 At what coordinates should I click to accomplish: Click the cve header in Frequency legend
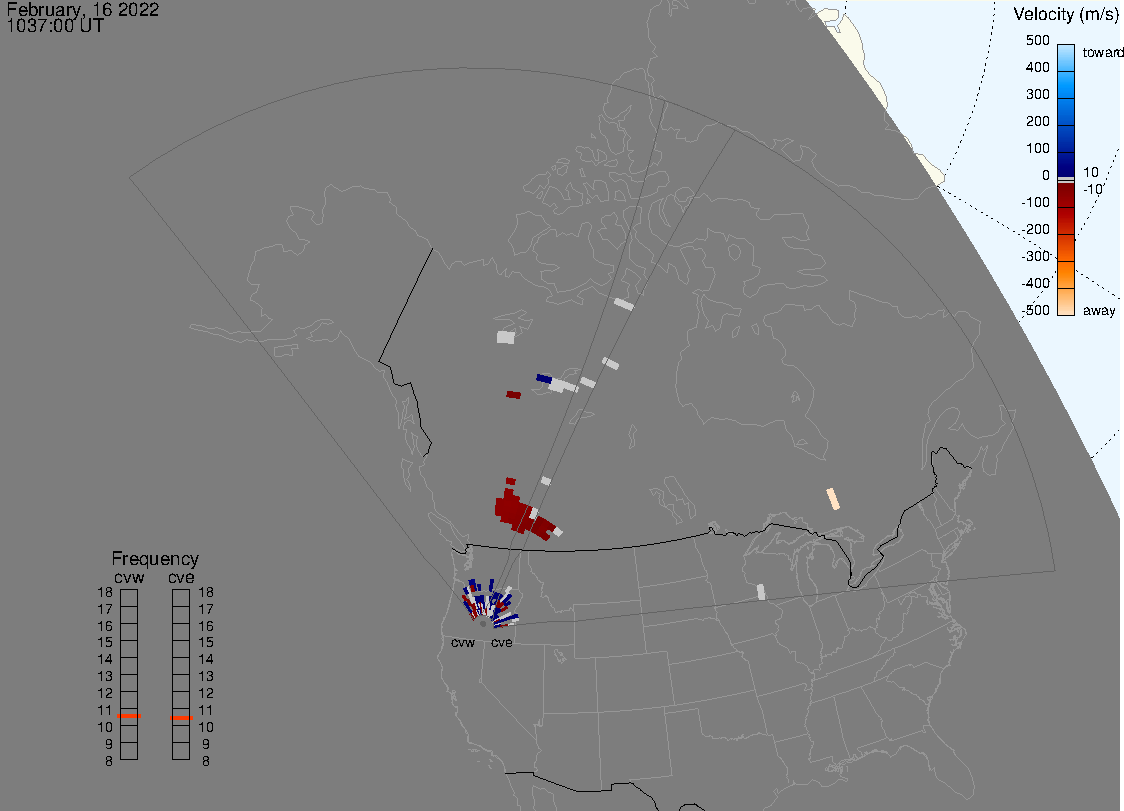point(181,578)
